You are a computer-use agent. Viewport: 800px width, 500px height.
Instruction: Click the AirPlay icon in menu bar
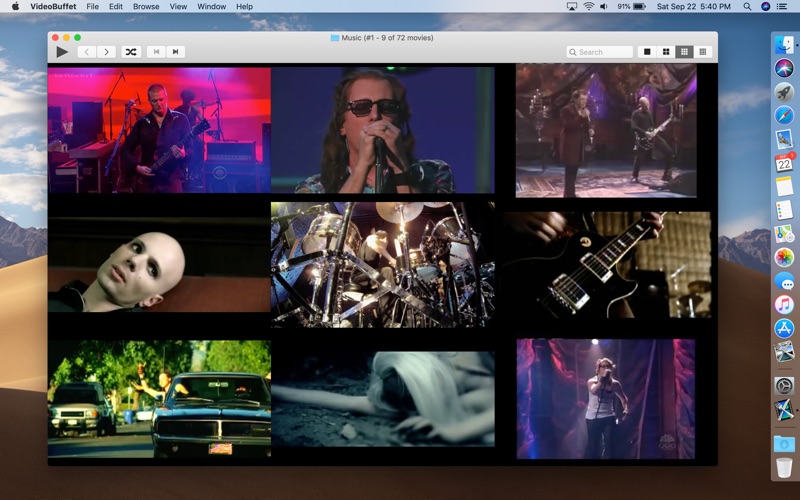(572, 7)
